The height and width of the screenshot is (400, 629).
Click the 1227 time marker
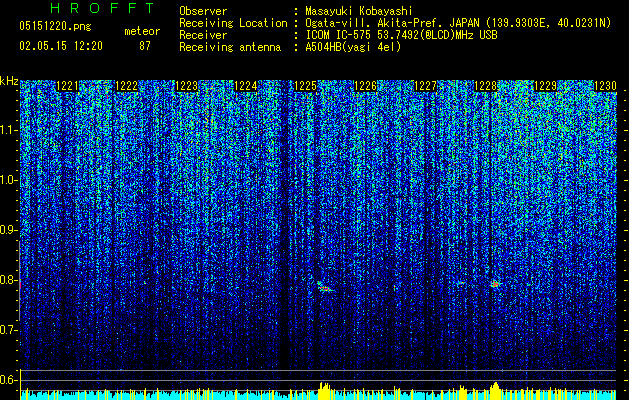(425, 86)
